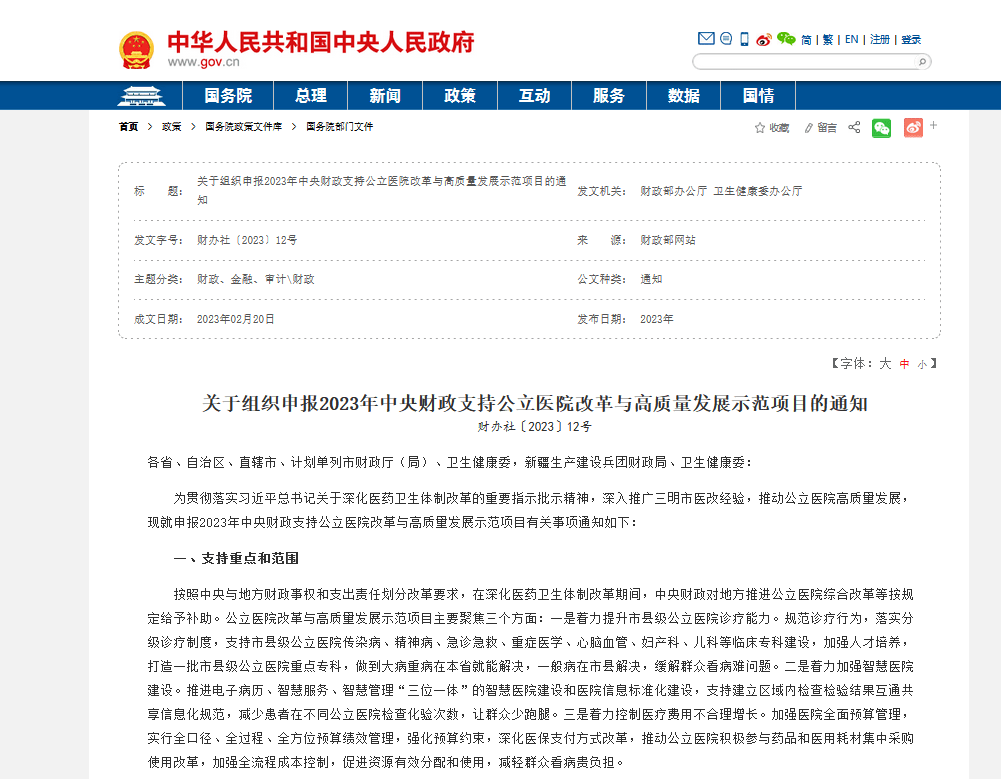Click the magnifier search icon
Viewport: 1001px width, 779px height.
(922, 62)
